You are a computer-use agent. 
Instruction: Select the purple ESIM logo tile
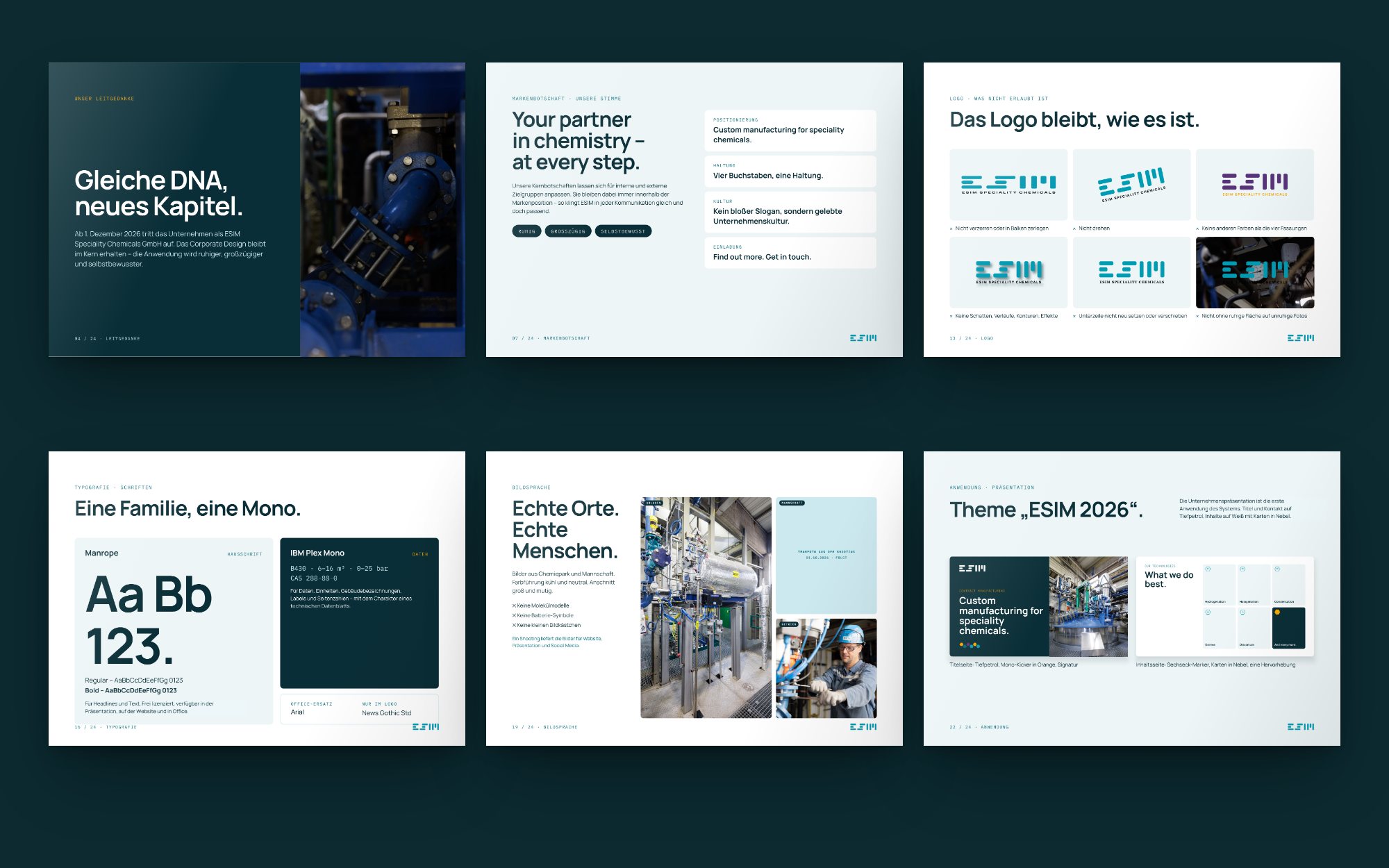click(x=1255, y=185)
